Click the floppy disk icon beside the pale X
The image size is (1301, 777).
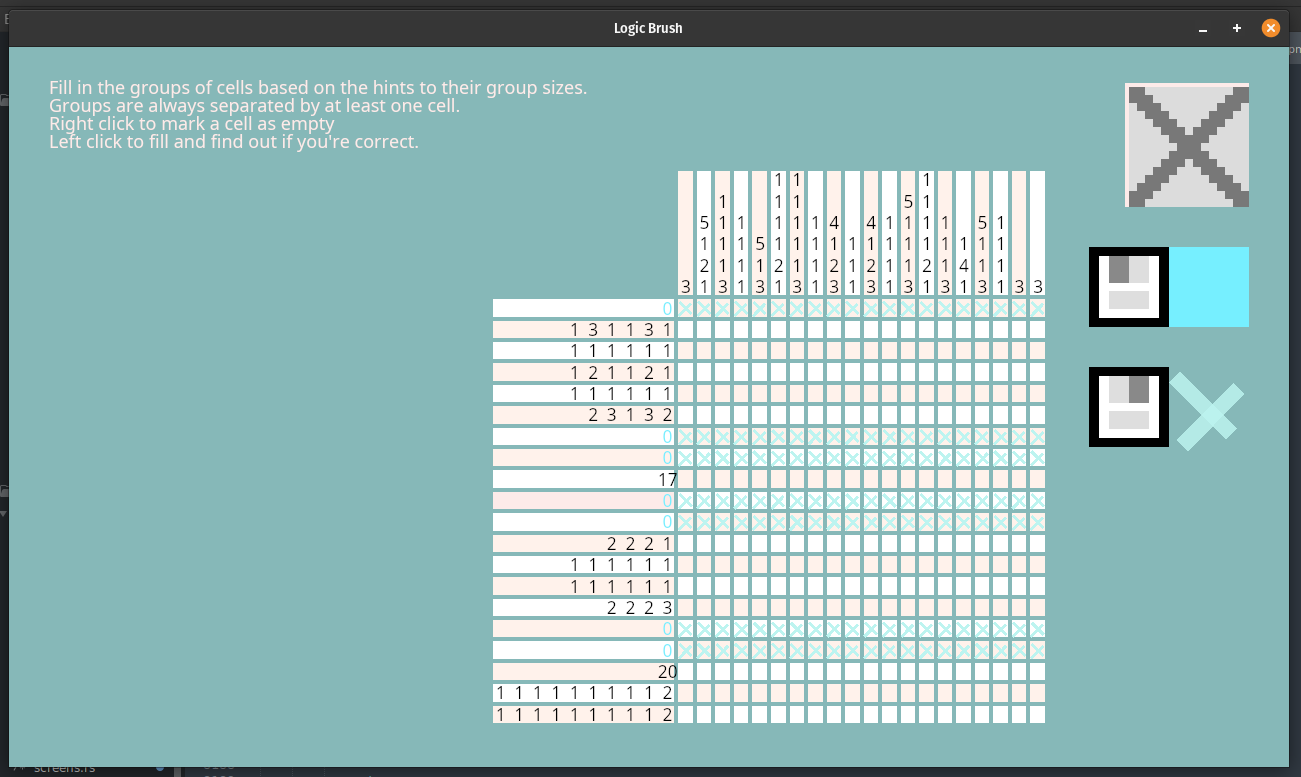[1128, 407]
